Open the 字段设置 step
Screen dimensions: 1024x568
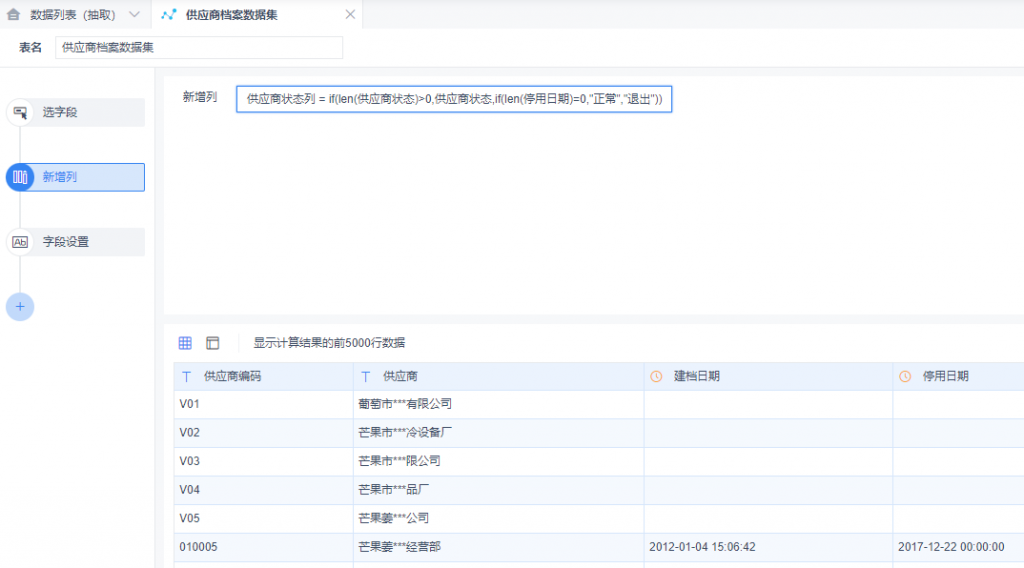[75, 242]
